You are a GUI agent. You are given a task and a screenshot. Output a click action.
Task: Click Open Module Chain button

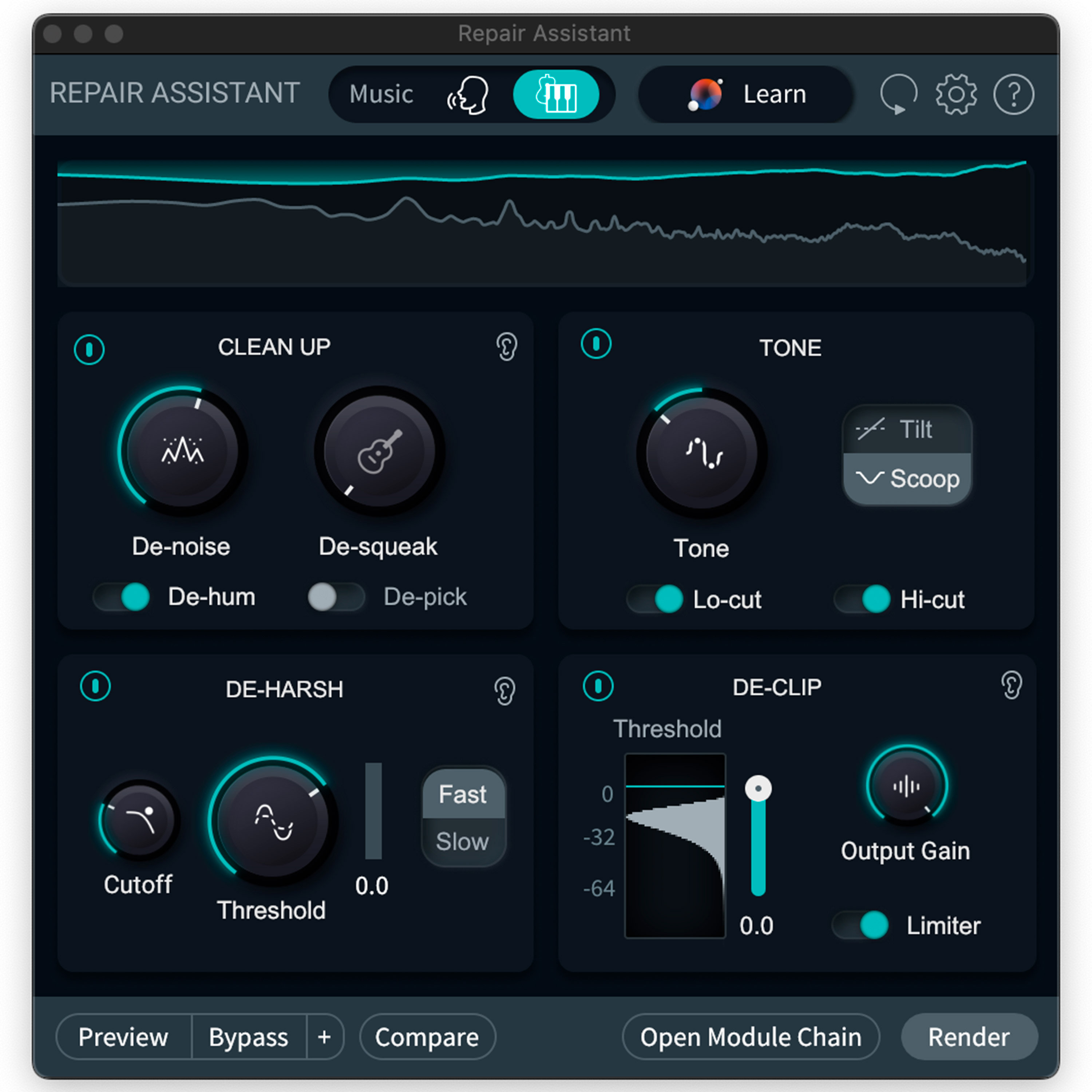[x=751, y=1037]
